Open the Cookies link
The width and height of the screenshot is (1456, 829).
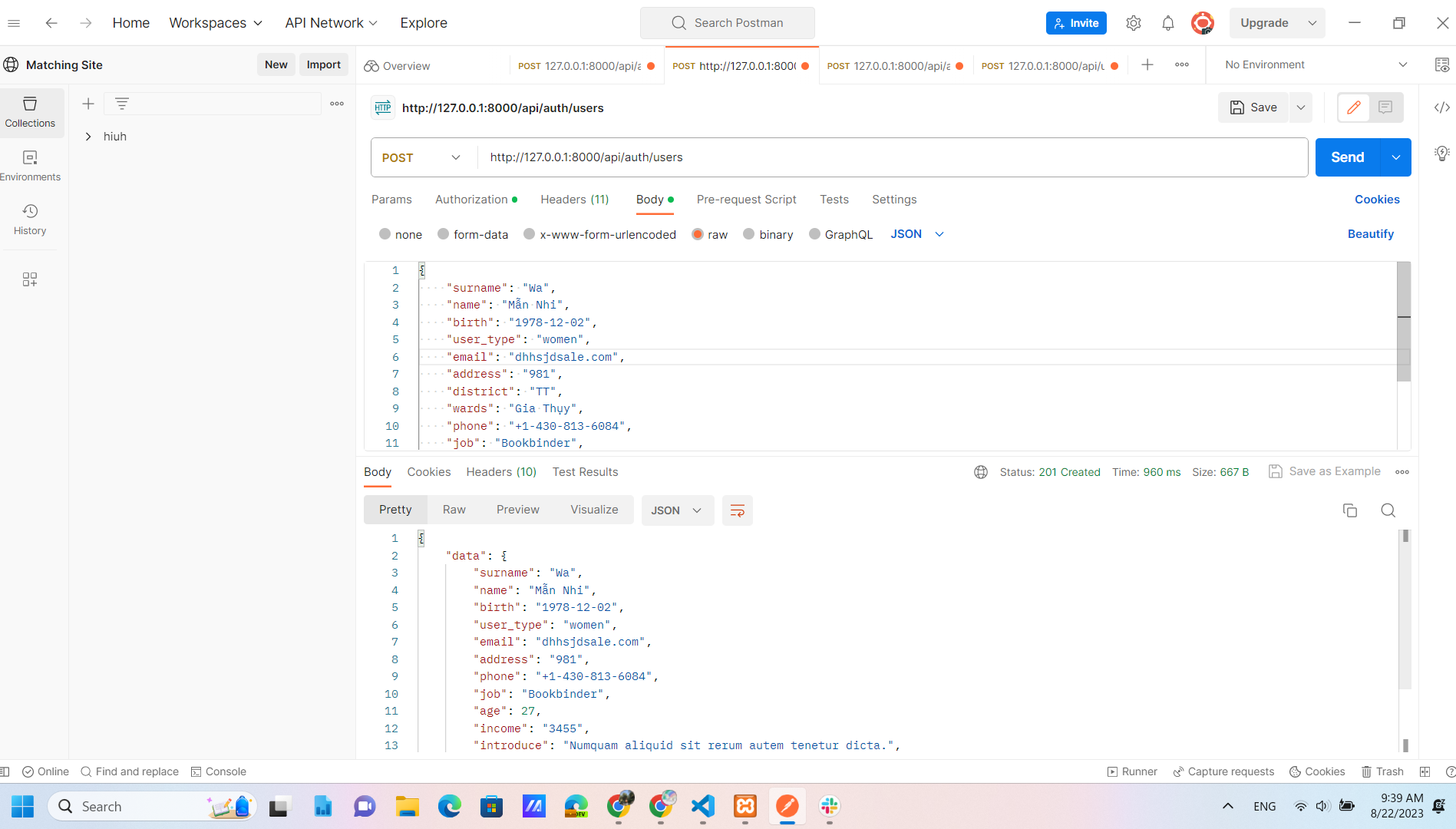pos(1377,200)
